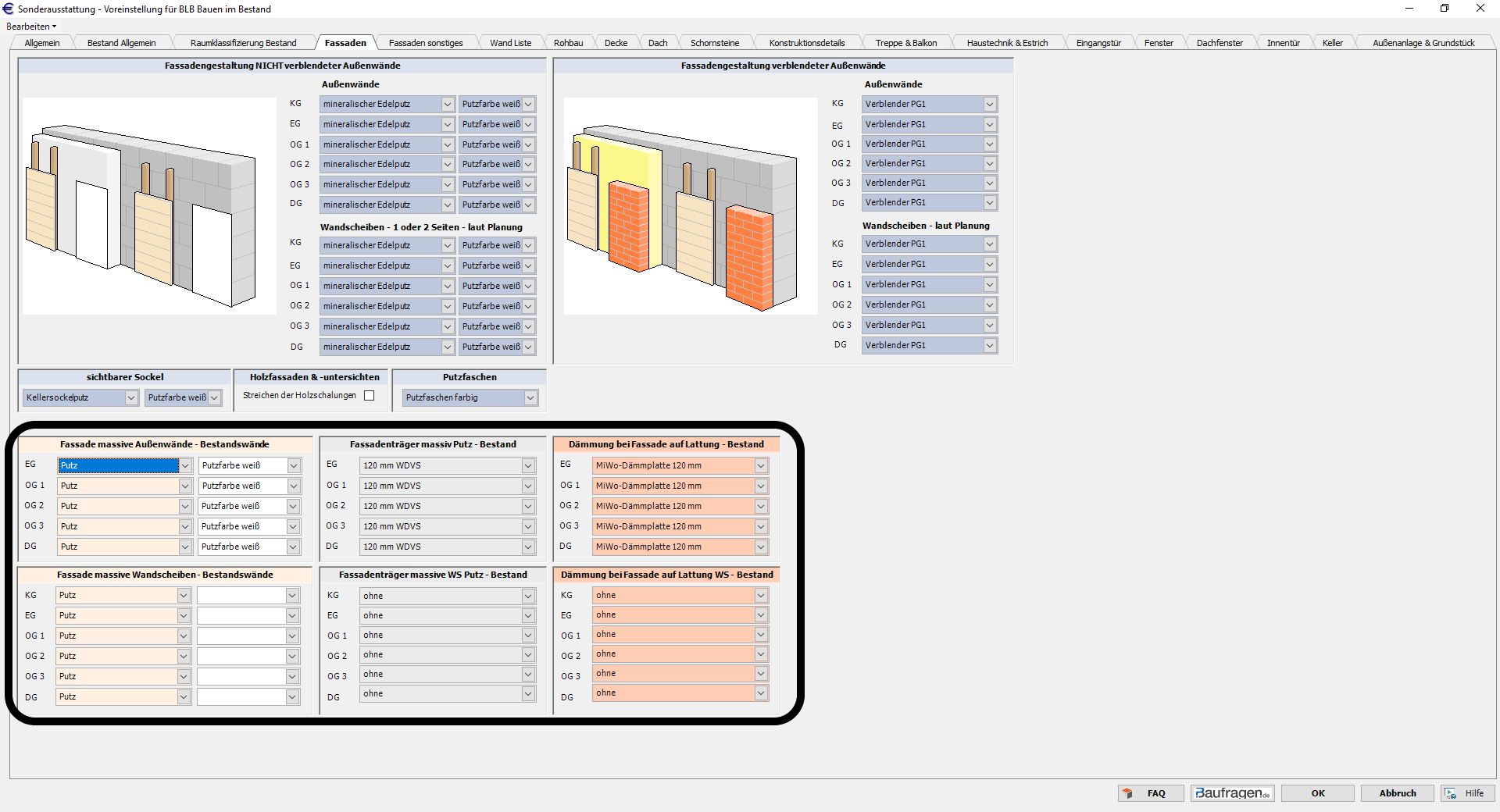Click the app icon in the title bar
1500x812 pixels.
pos(9,9)
